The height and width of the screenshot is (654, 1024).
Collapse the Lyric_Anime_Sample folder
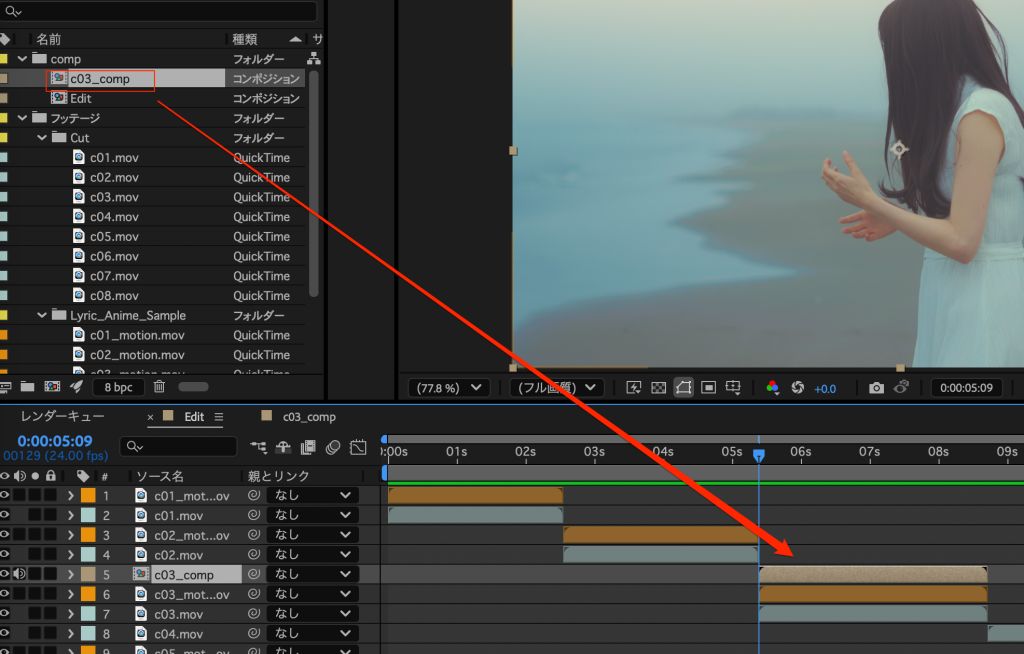42,315
